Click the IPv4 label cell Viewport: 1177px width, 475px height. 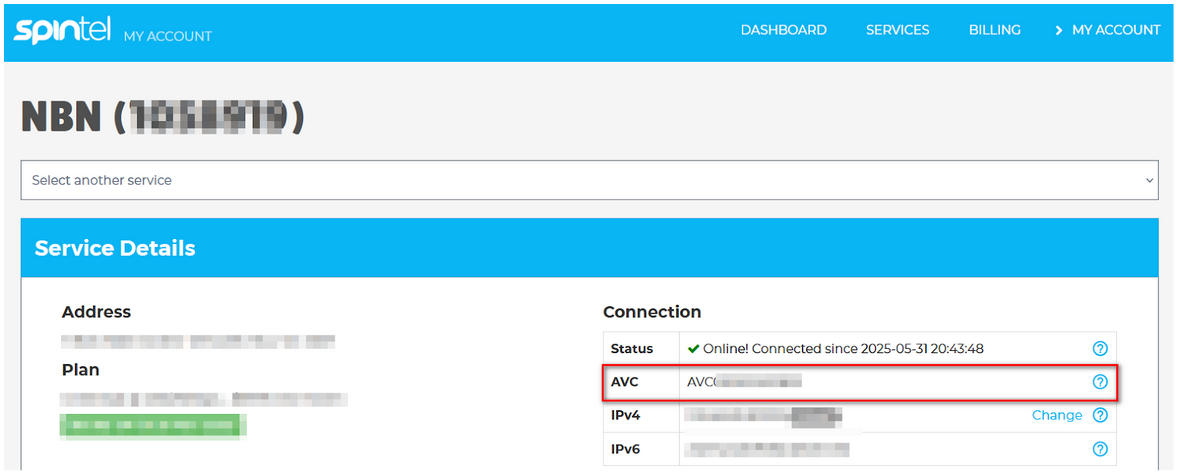pos(641,415)
